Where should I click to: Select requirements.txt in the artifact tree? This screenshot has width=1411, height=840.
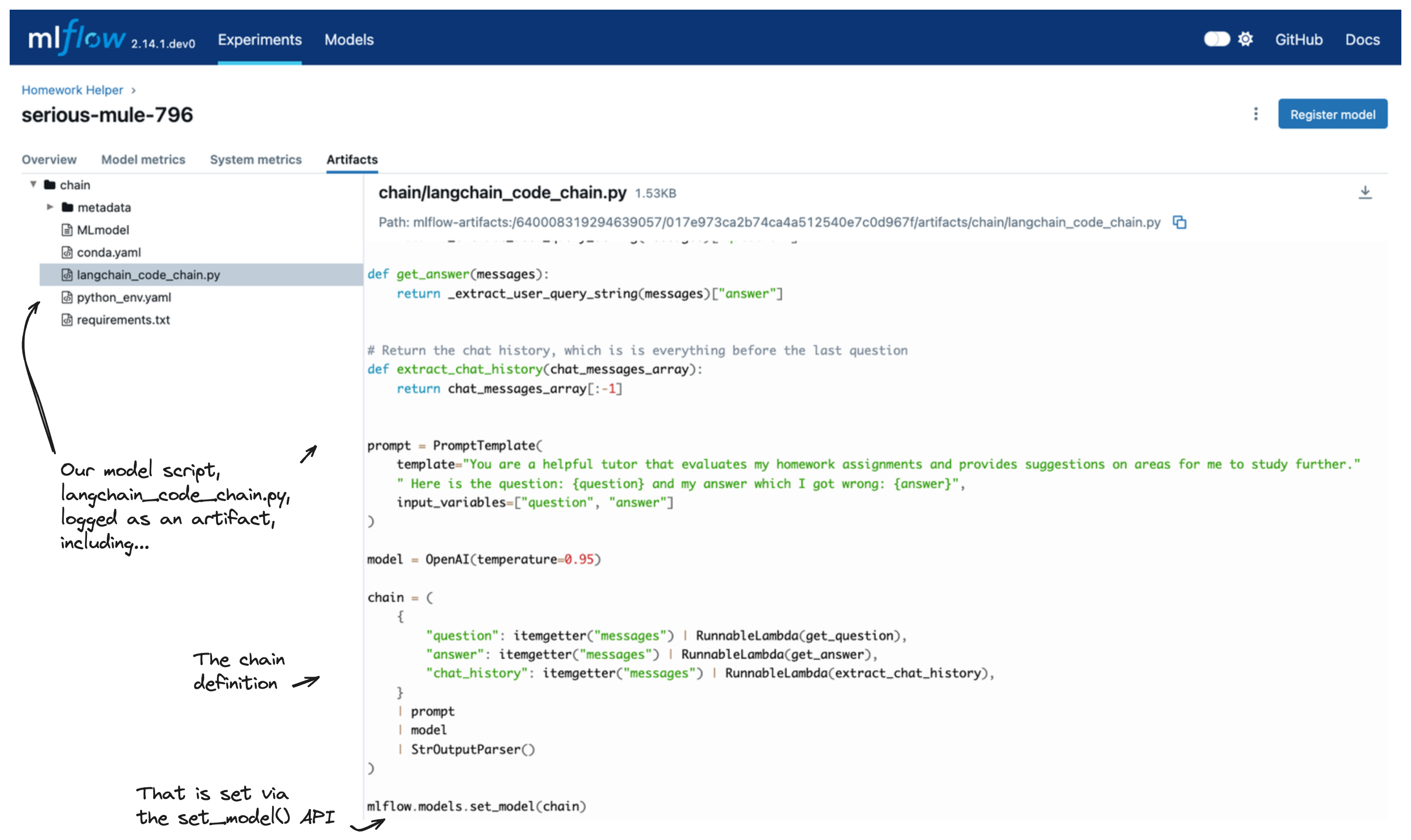point(122,320)
